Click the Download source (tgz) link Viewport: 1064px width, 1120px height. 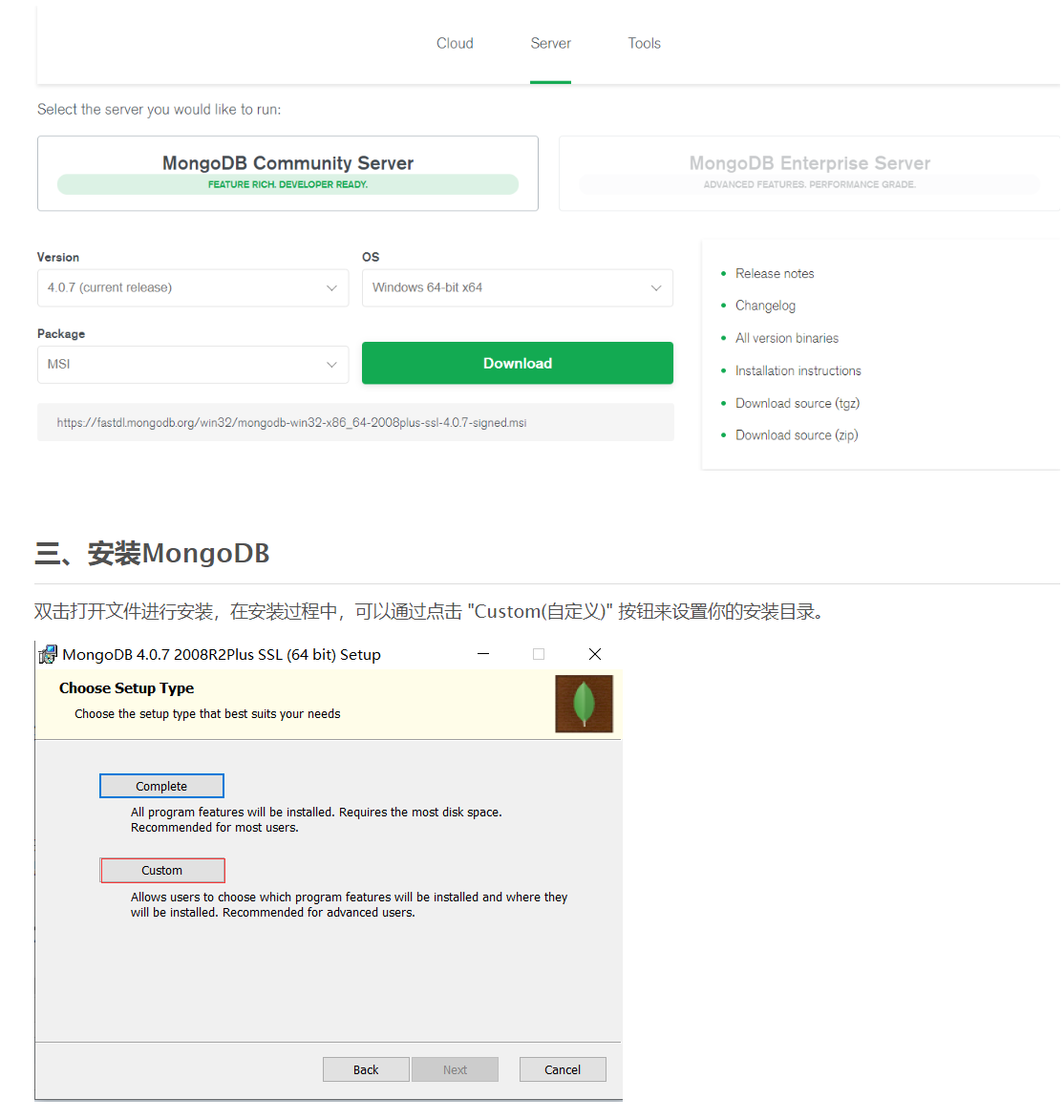tap(798, 404)
